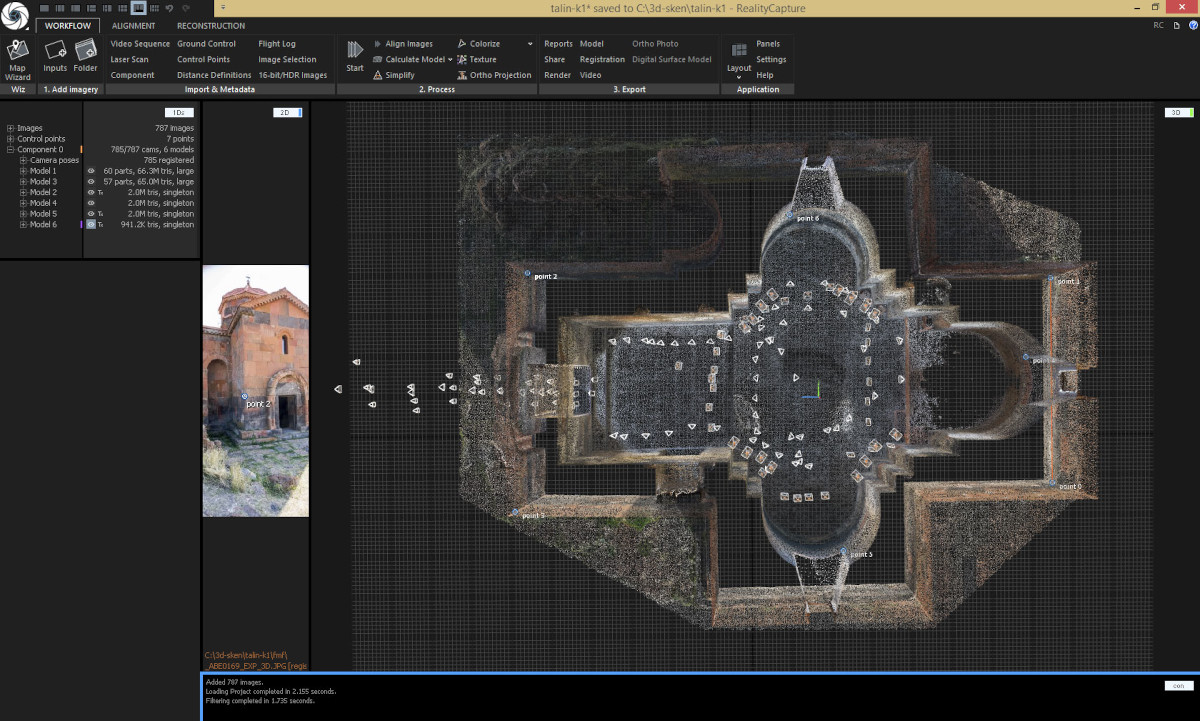This screenshot has height=721, width=1200.
Task: Toggle visibility eye for Model 1
Action: pos(91,171)
